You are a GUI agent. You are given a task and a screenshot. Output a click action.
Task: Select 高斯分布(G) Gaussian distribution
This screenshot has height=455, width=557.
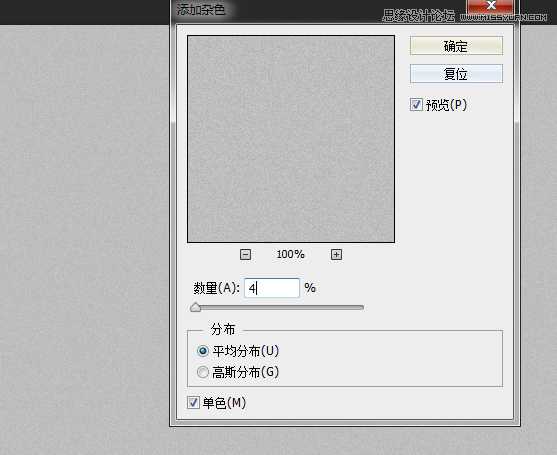pos(202,372)
